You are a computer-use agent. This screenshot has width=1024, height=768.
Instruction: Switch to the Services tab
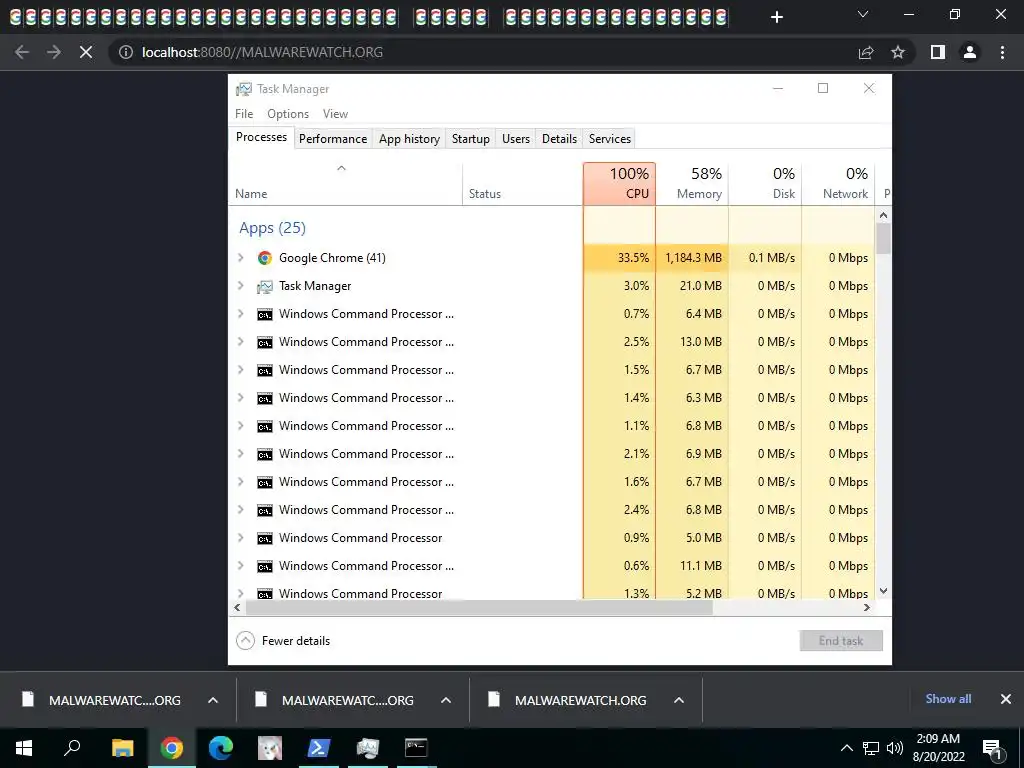tap(610, 138)
